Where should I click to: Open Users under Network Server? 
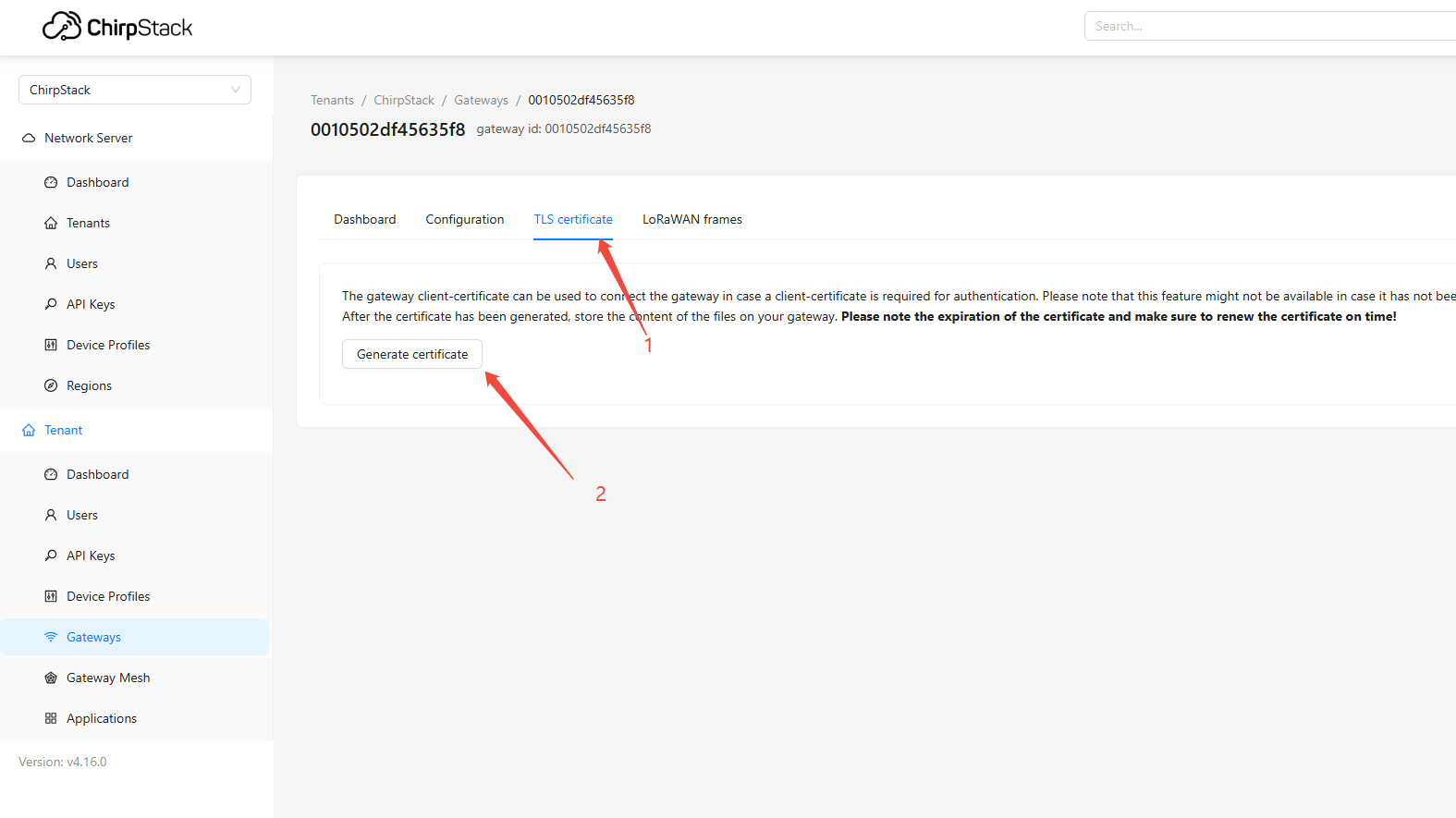pyautogui.click(x=82, y=263)
